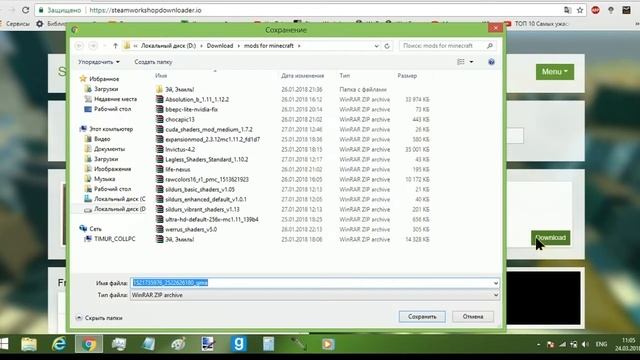The image size is (640, 360).
Task: Sort by Дата изменения column header
Action: click(x=302, y=76)
